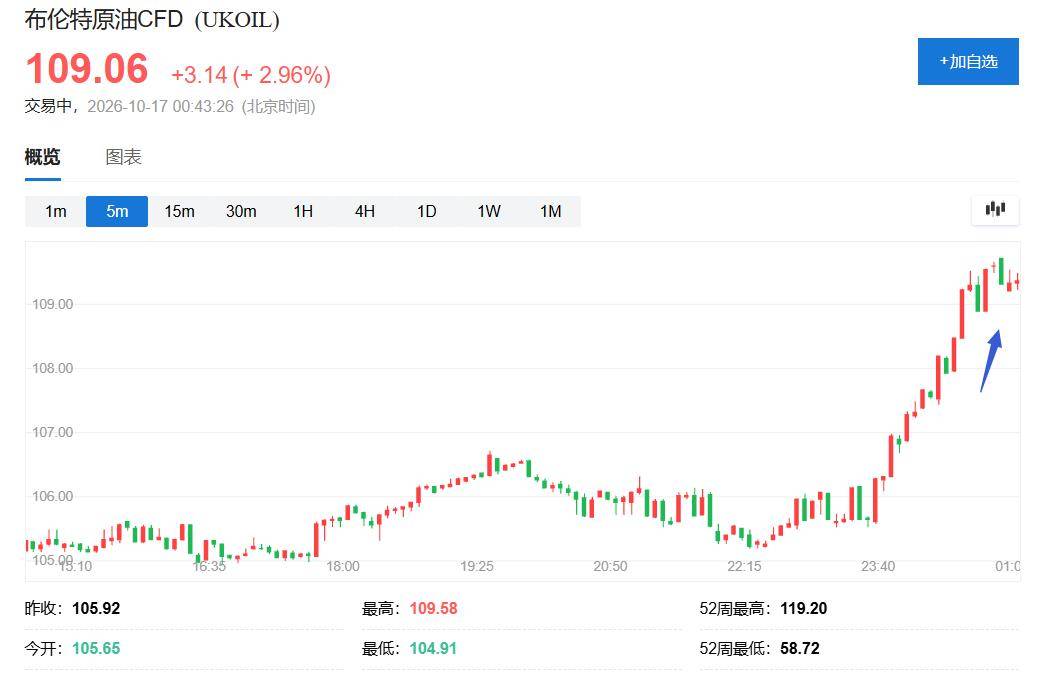
Task: Click the 19:25 time axis label
Action: click(477, 566)
